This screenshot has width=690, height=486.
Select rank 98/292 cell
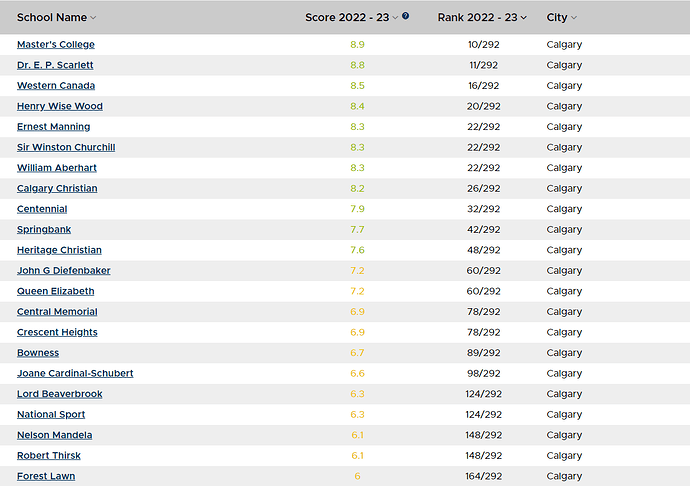tap(484, 373)
